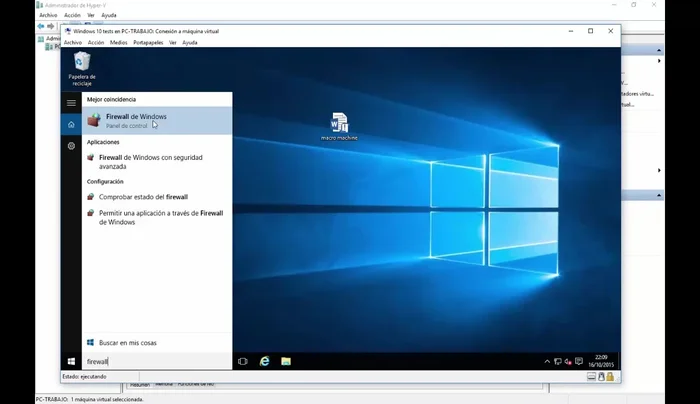The width and height of the screenshot is (700, 404).
Task: Open Acción menu in VM connection window
Action: coord(96,43)
